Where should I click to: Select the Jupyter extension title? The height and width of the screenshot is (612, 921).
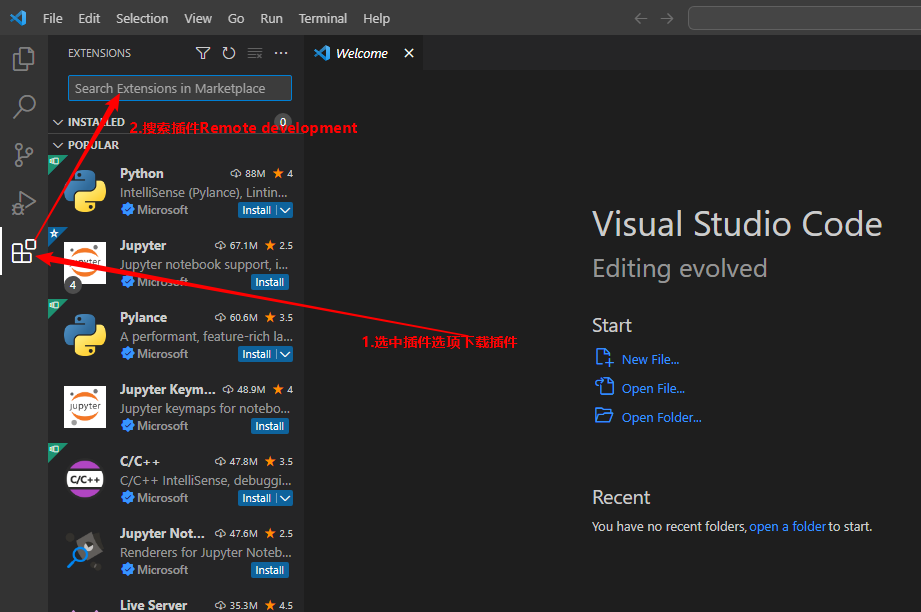point(143,246)
